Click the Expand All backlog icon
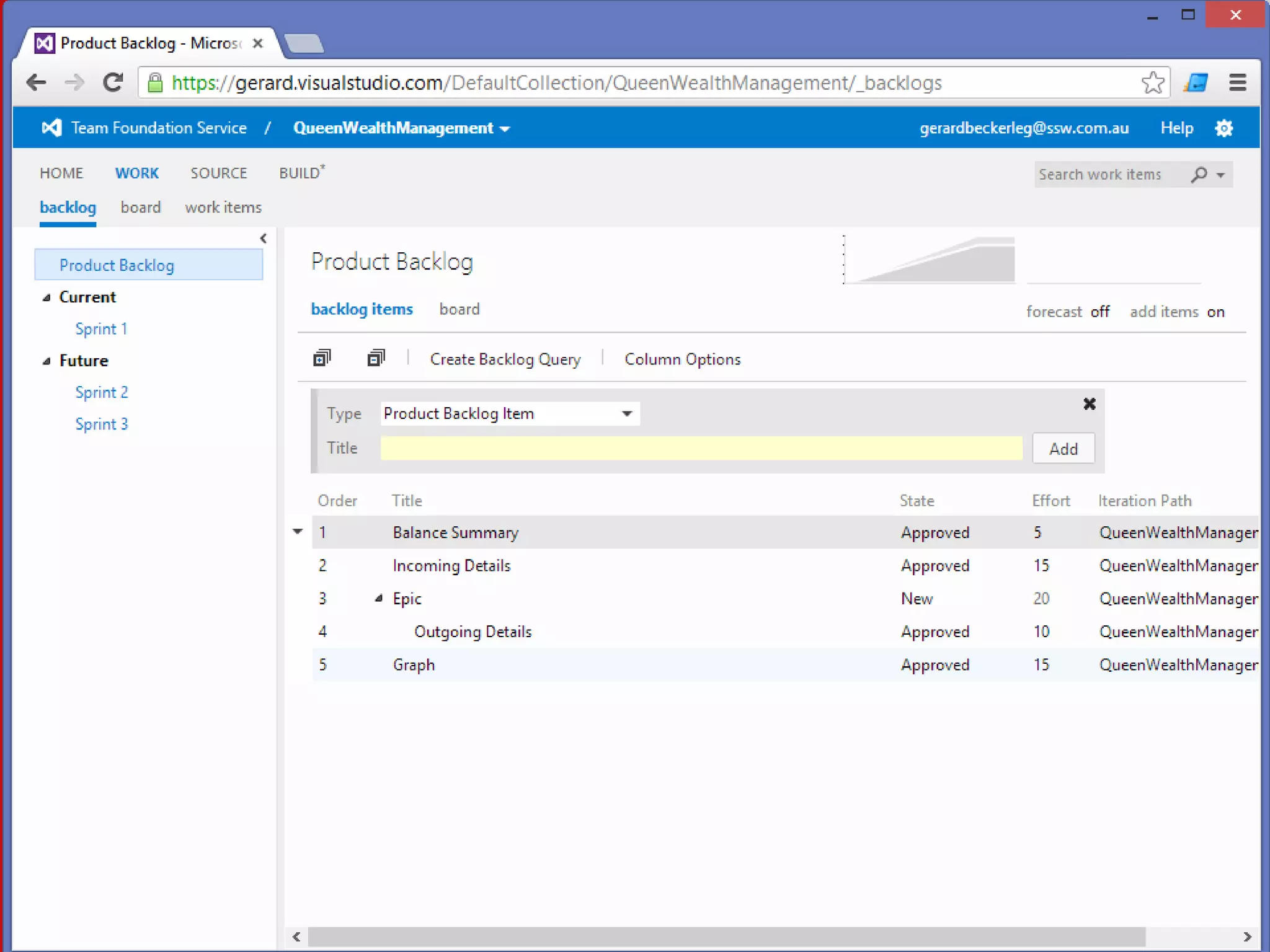 pyautogui.click(x=322, y=358)
